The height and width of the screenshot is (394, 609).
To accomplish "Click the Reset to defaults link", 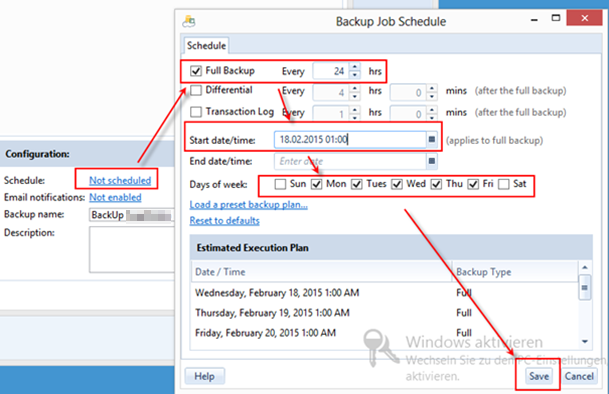I will pyautogui.click(x=224, y=221).
